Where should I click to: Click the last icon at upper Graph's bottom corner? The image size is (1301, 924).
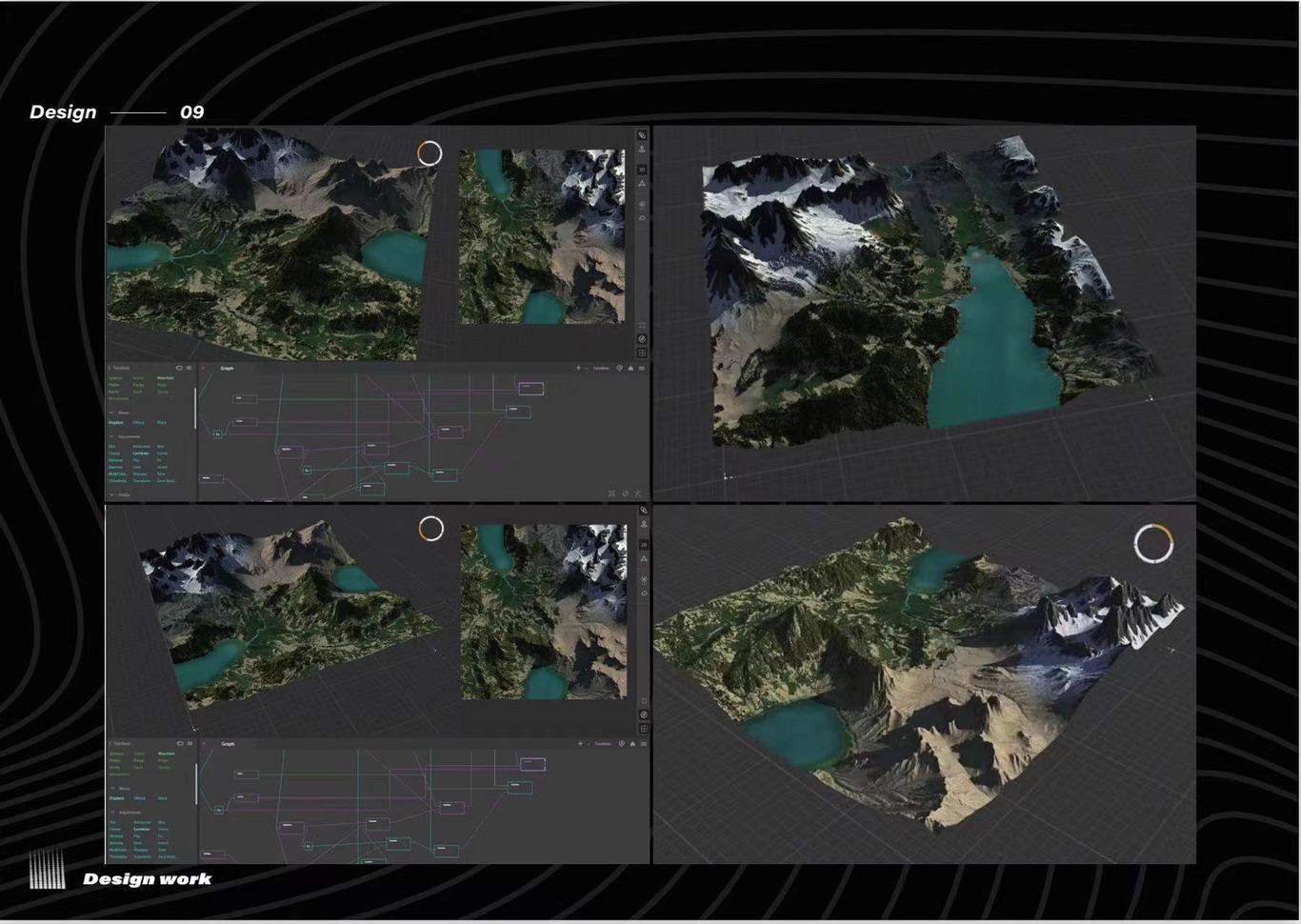(637, 493)
